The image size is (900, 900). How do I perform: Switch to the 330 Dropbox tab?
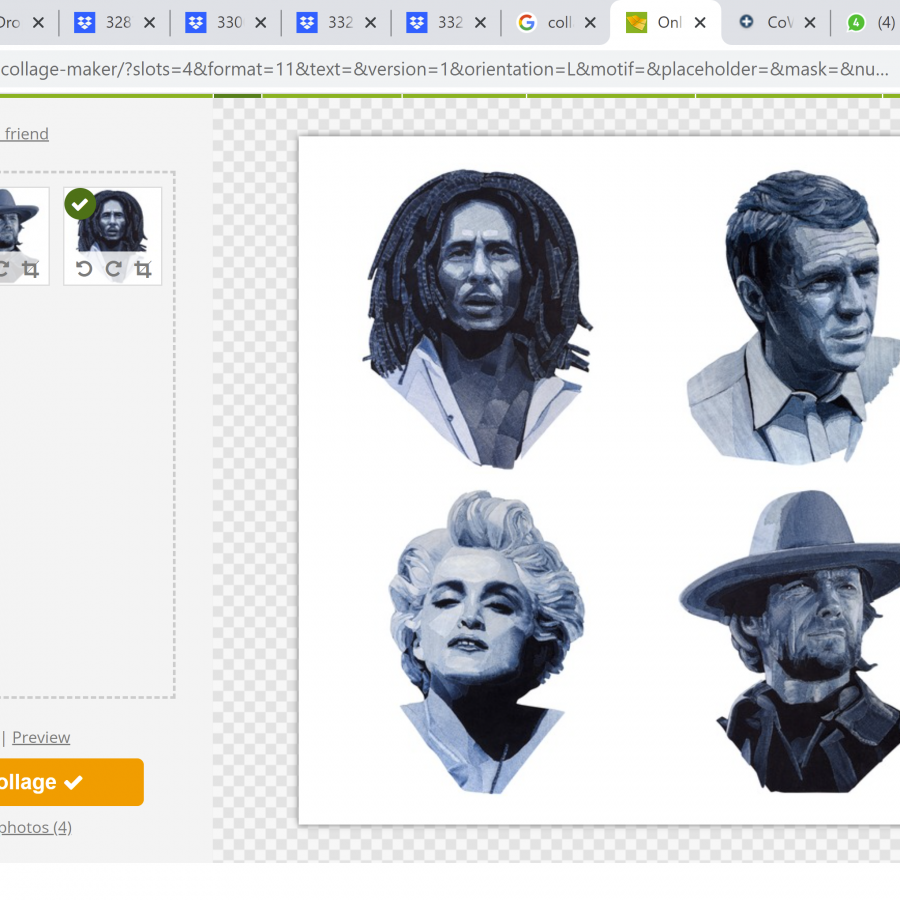click(x=226, y=22)
